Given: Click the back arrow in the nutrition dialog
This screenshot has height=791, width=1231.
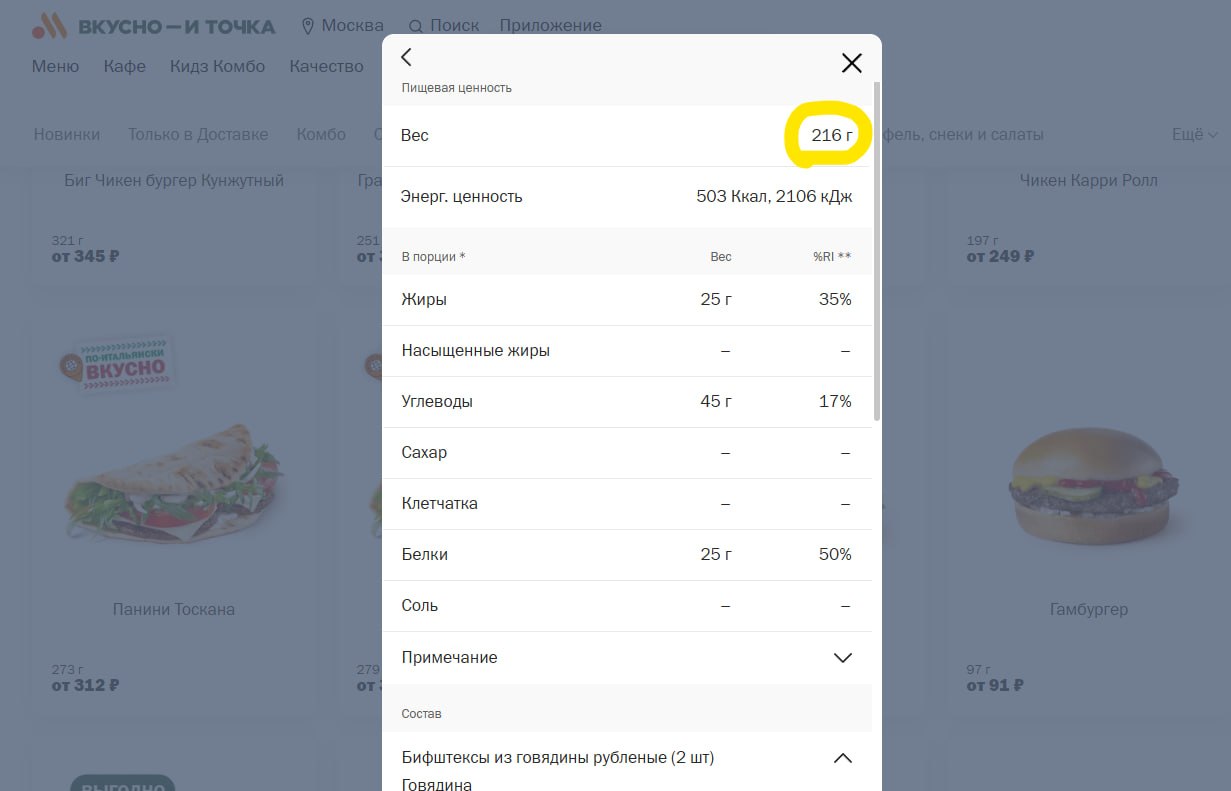Looking at the screenshot, I should (x=406, y=58).
